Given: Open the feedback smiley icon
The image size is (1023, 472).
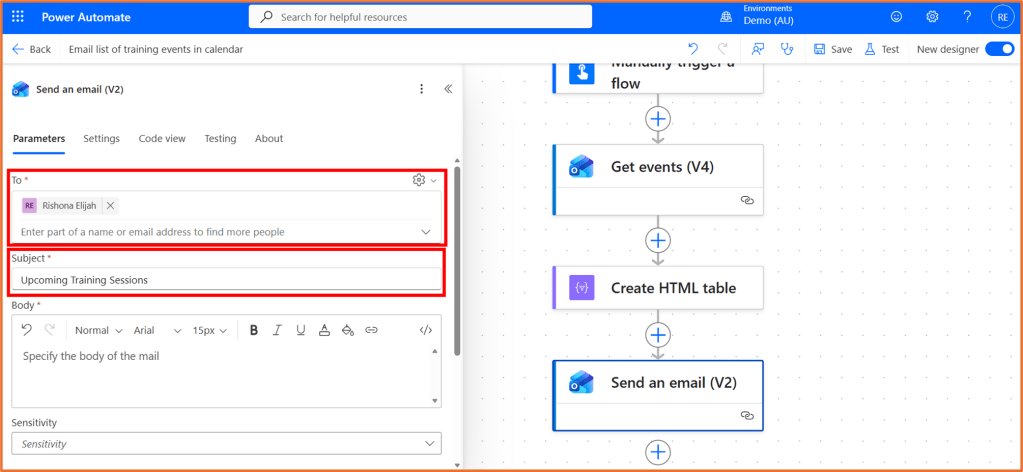Looking at the screenshot, I should coord(896,17).
